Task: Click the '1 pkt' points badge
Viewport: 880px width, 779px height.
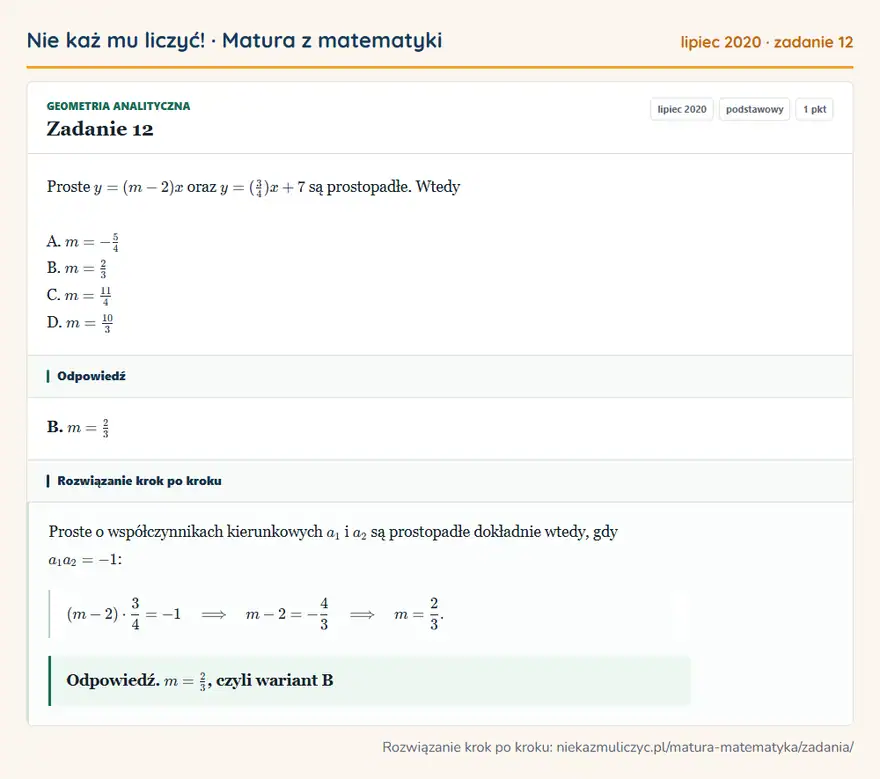Action: (814, 109)
